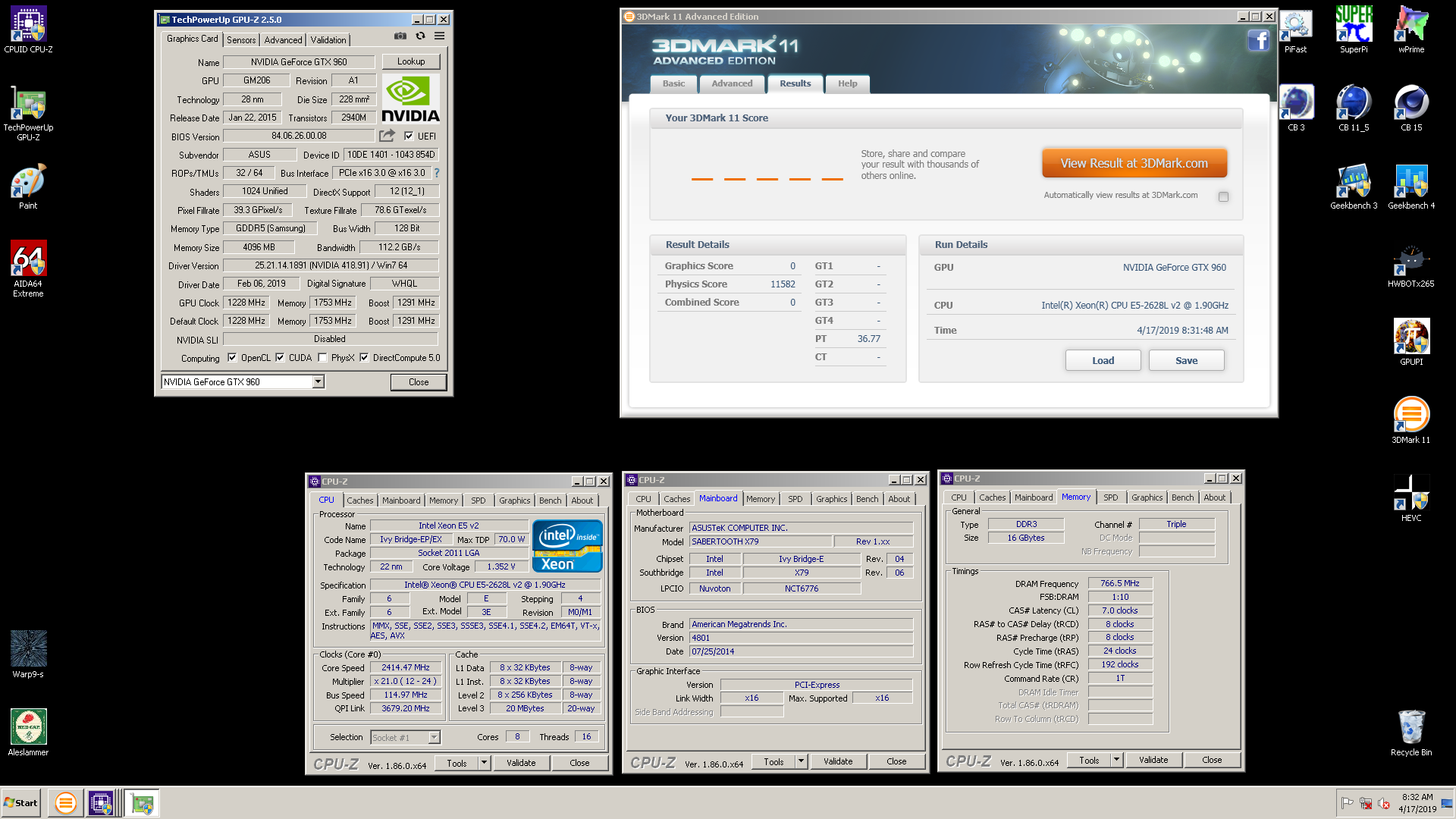This screenshot has height=819, width=1456.
Task: Enable automatically view results at 3DMark.com
Action: point(1223,196)
